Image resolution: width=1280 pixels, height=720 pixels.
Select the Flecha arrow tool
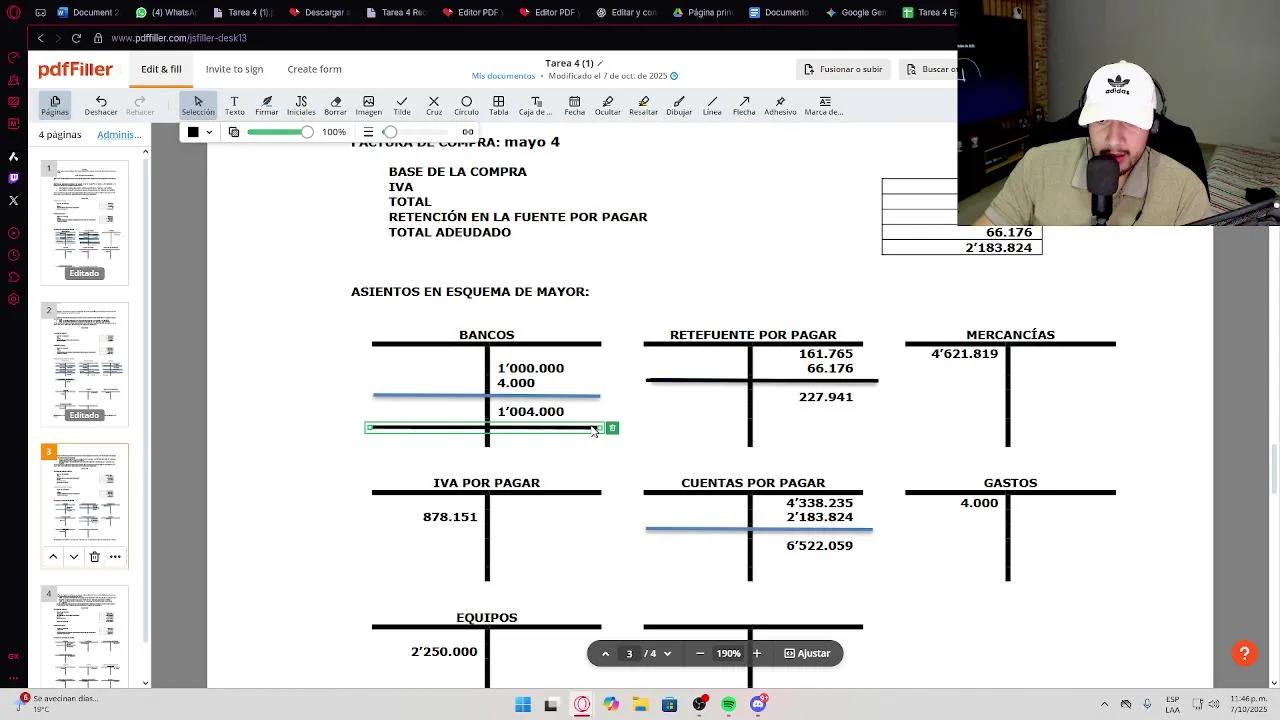coord(744,105)
